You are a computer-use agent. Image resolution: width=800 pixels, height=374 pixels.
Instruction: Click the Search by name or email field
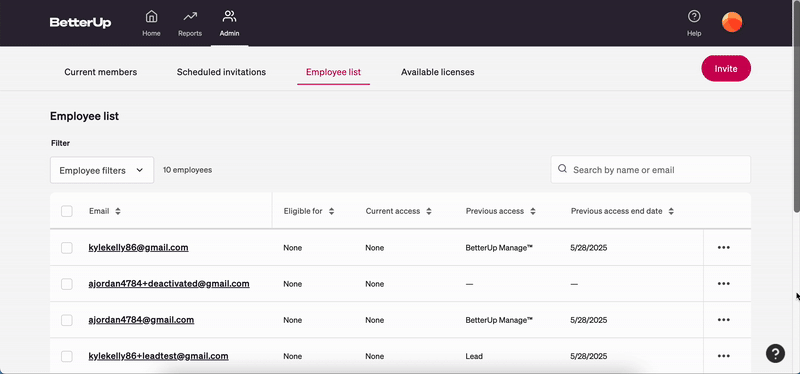(651, 170)
